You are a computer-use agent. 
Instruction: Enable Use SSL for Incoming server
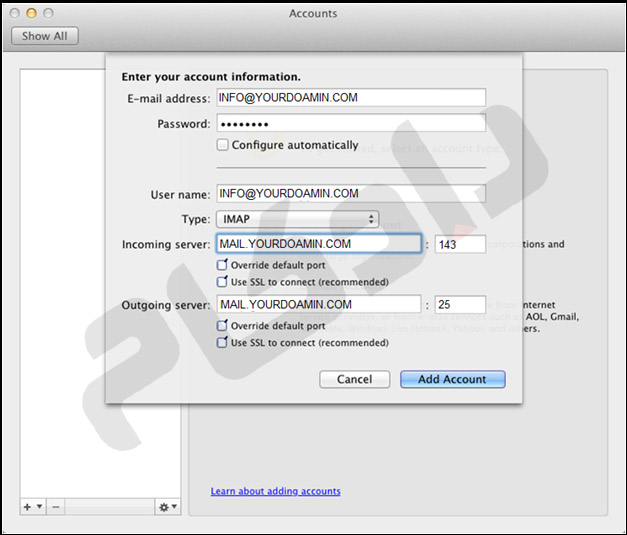coord(222,282)
